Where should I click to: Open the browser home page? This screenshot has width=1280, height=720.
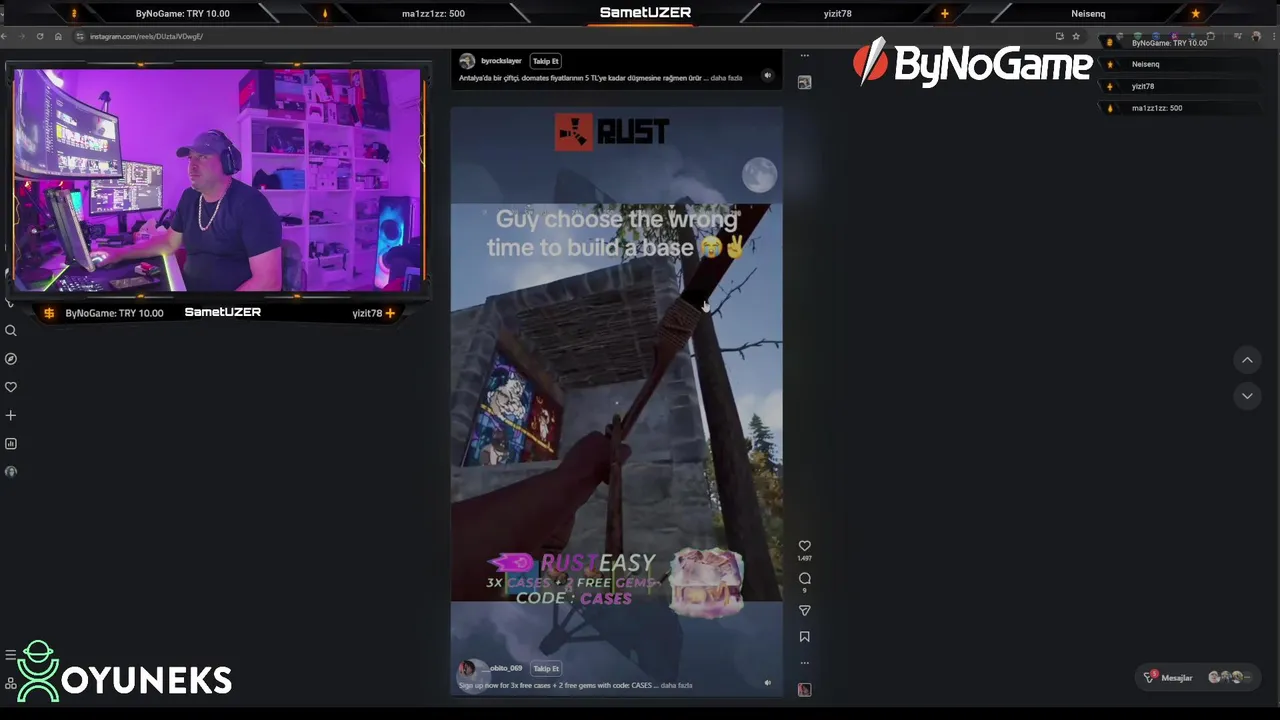pyautogui.click(x=58, y=36)
